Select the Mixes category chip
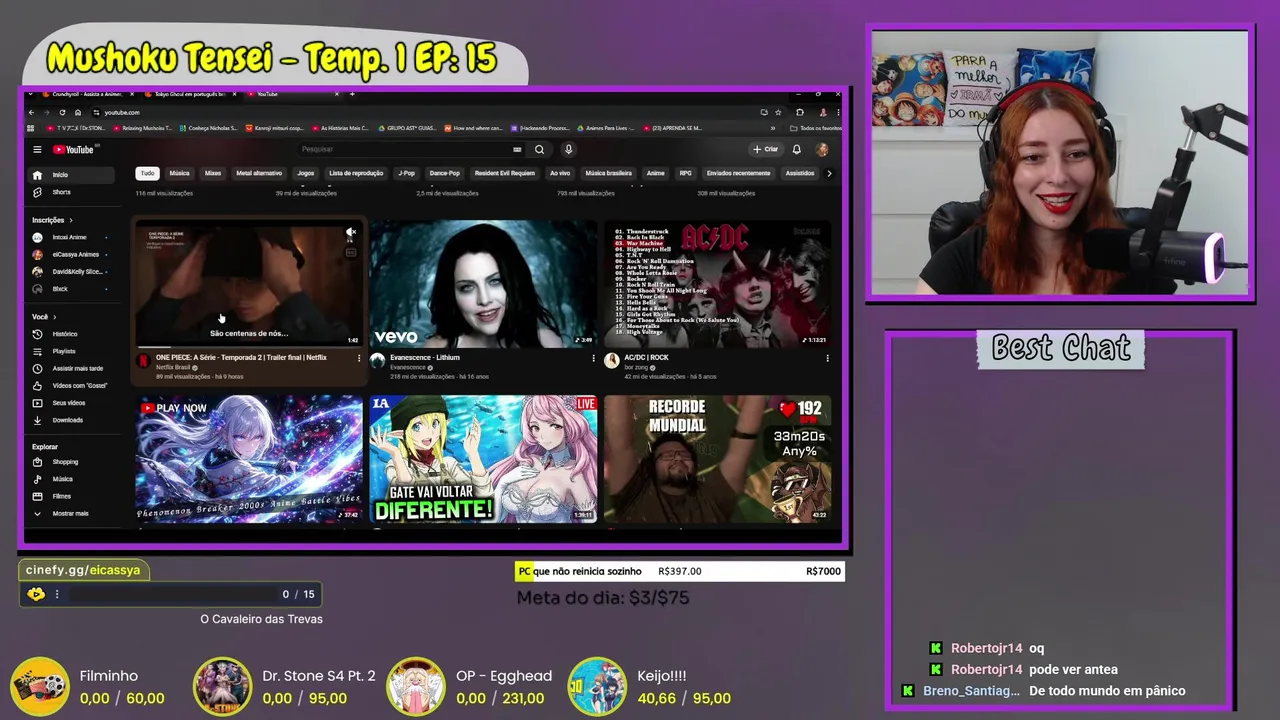Screen dimensions: 1280x720 pos(213,173)
